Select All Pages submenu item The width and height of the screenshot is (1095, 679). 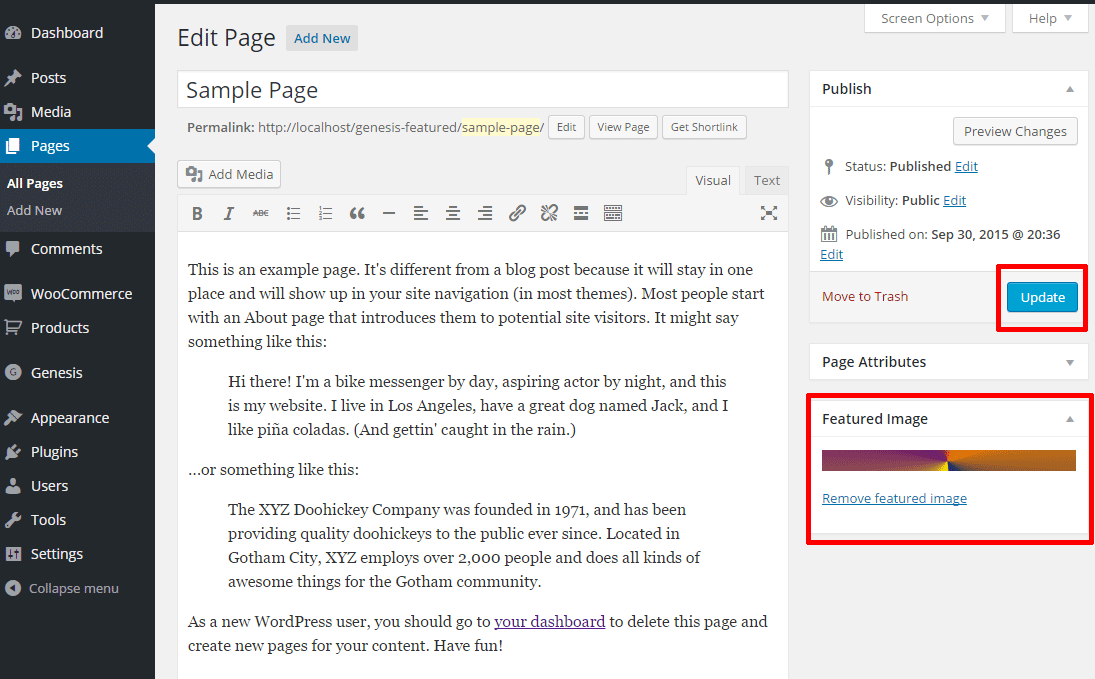point(35,183)
